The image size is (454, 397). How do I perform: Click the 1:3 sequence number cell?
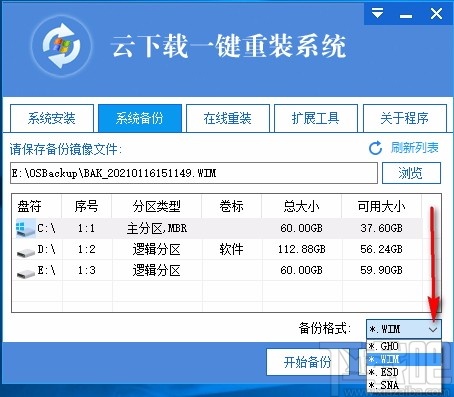click(x=86, y=270)
